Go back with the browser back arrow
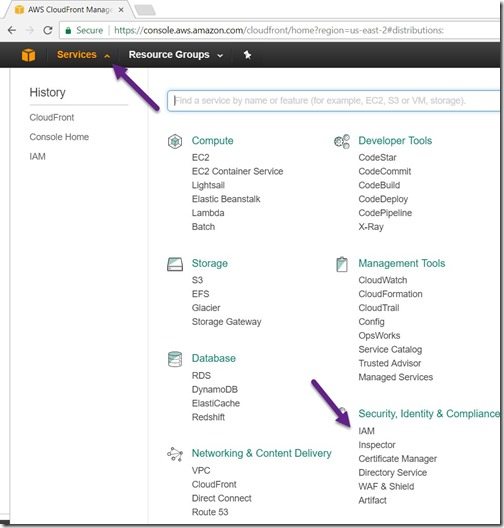Screen dimensions: 504x528 (x=12, y=30)
